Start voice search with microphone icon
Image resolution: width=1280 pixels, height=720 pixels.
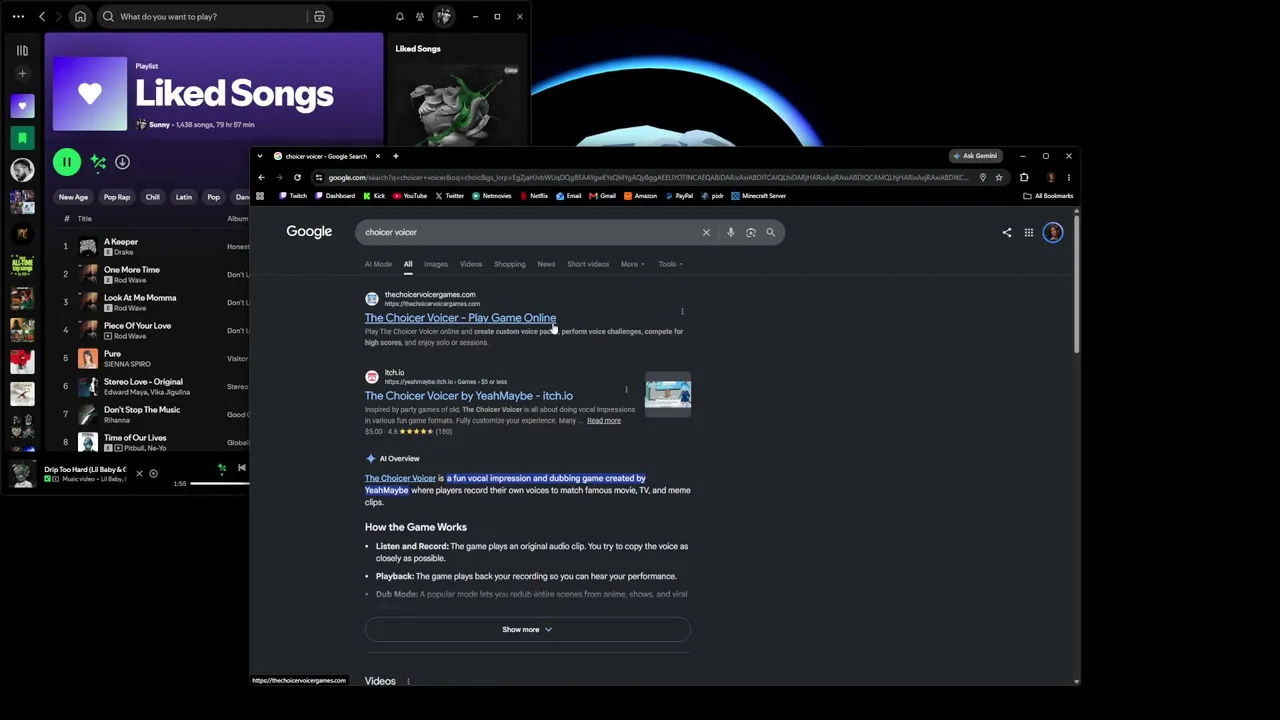pos(731,232)
